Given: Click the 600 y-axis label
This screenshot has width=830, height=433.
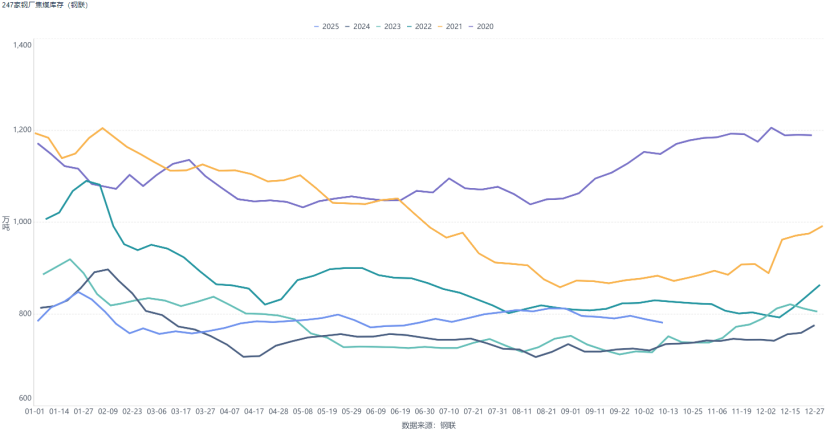Looking at the screenshot, I should point(27,398).
